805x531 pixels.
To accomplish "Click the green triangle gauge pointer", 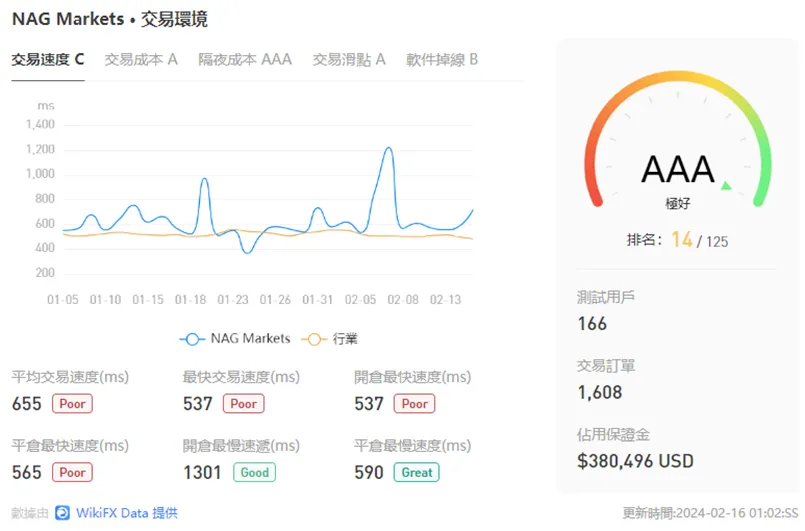I will point(726,185).
